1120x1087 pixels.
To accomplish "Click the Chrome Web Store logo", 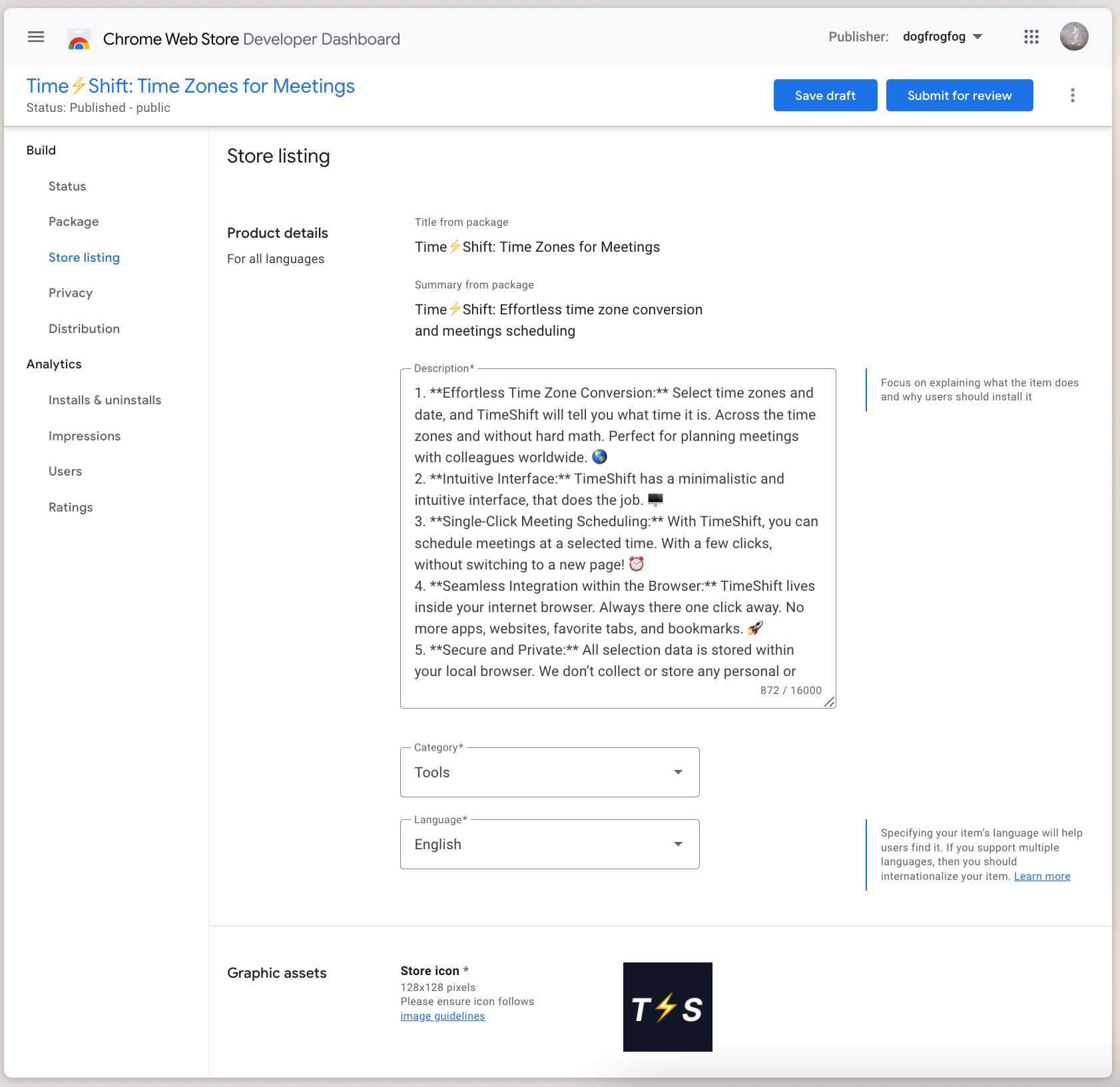I will tap(79, 39).
